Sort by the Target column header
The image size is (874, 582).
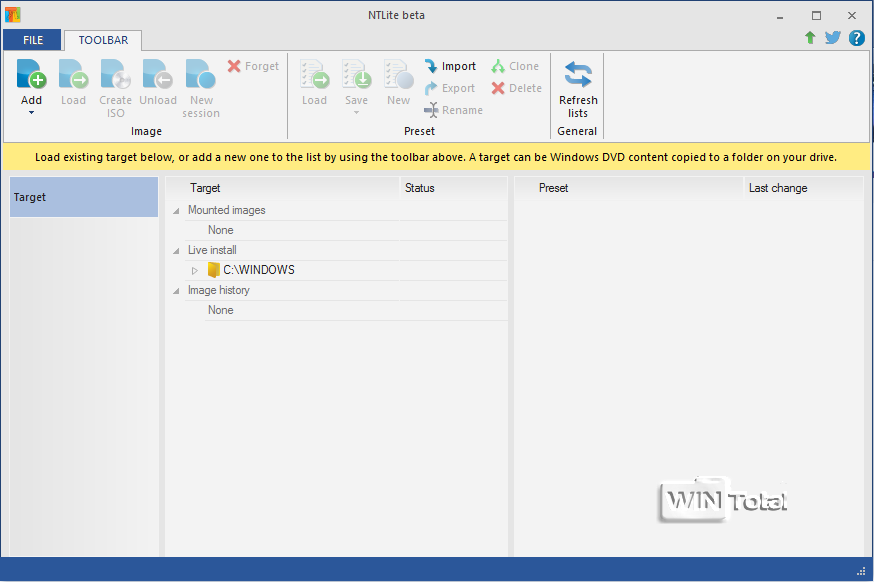click(x=283, y=188)
